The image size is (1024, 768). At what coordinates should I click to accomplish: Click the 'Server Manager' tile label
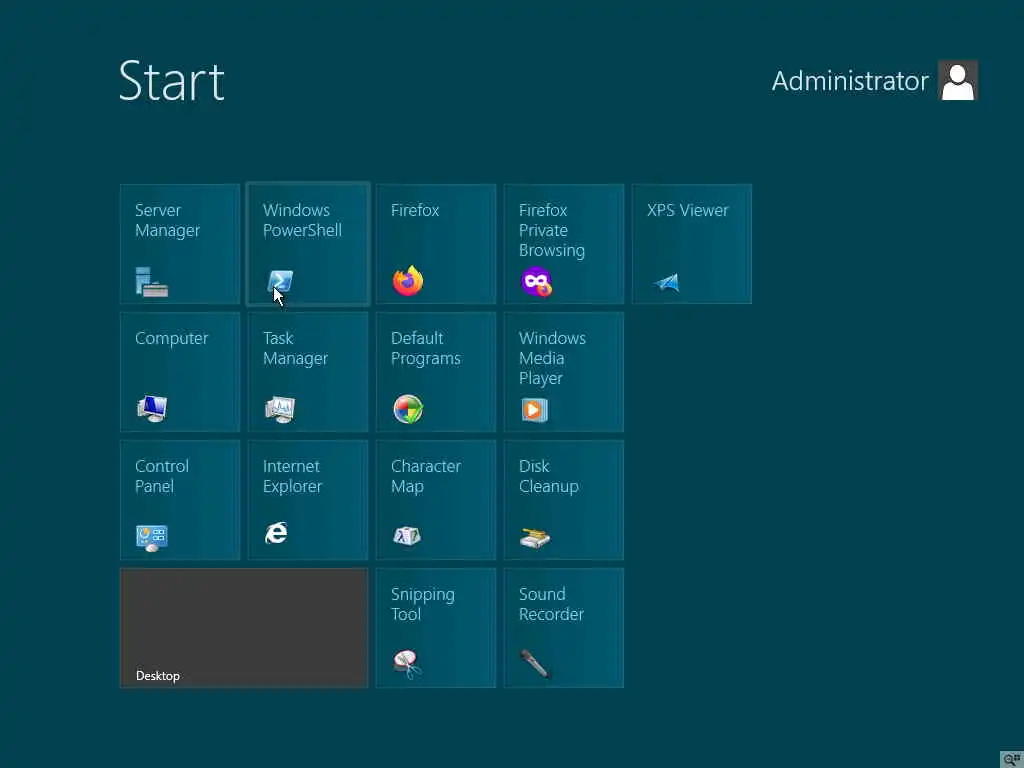coord(167,220)
